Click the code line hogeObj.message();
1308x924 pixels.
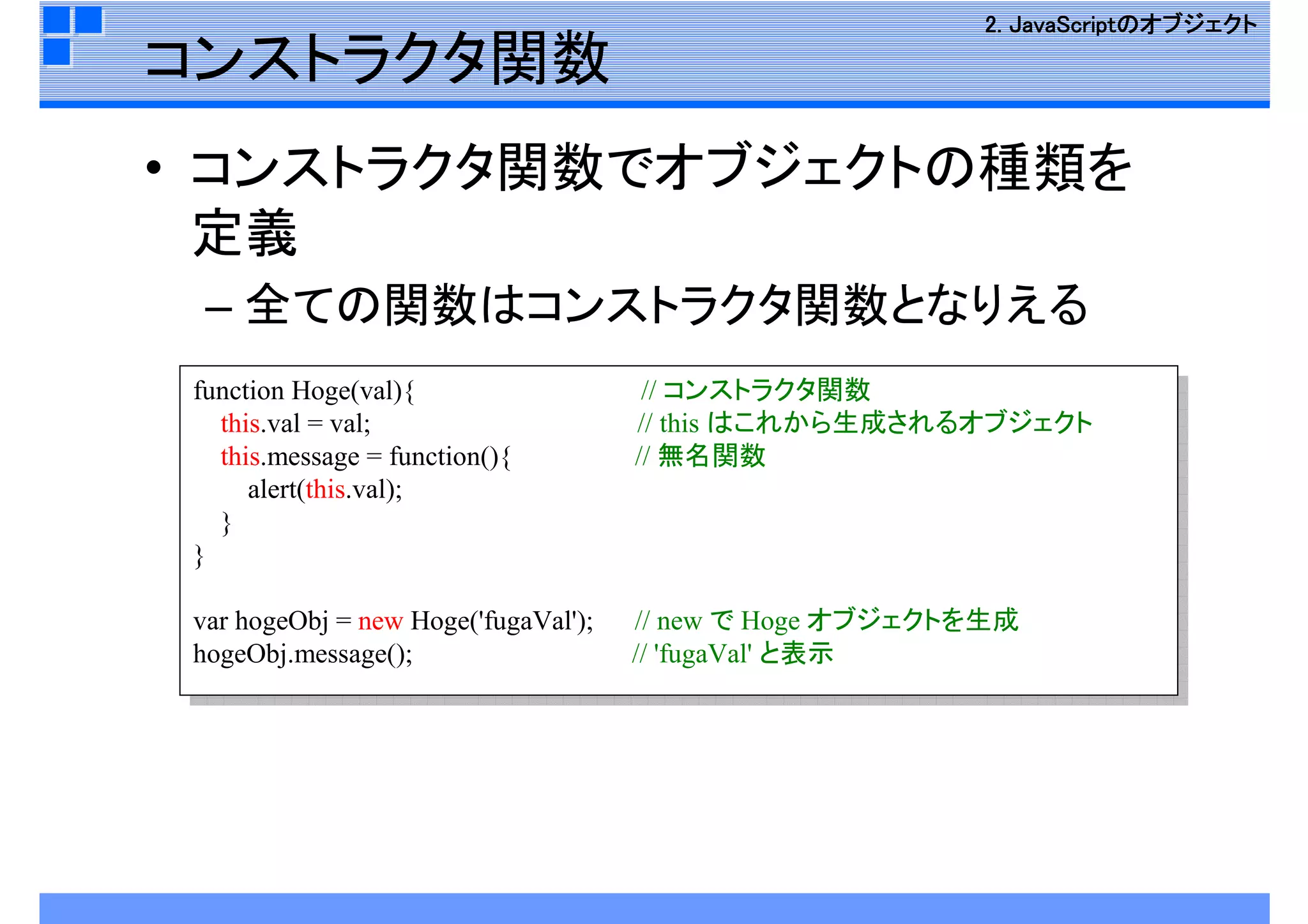303,655
